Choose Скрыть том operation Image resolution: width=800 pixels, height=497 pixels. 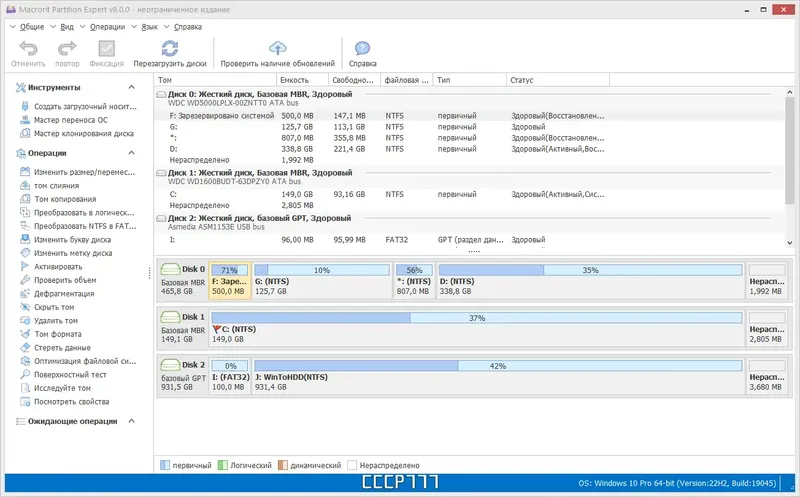click(x=47, y=307)
